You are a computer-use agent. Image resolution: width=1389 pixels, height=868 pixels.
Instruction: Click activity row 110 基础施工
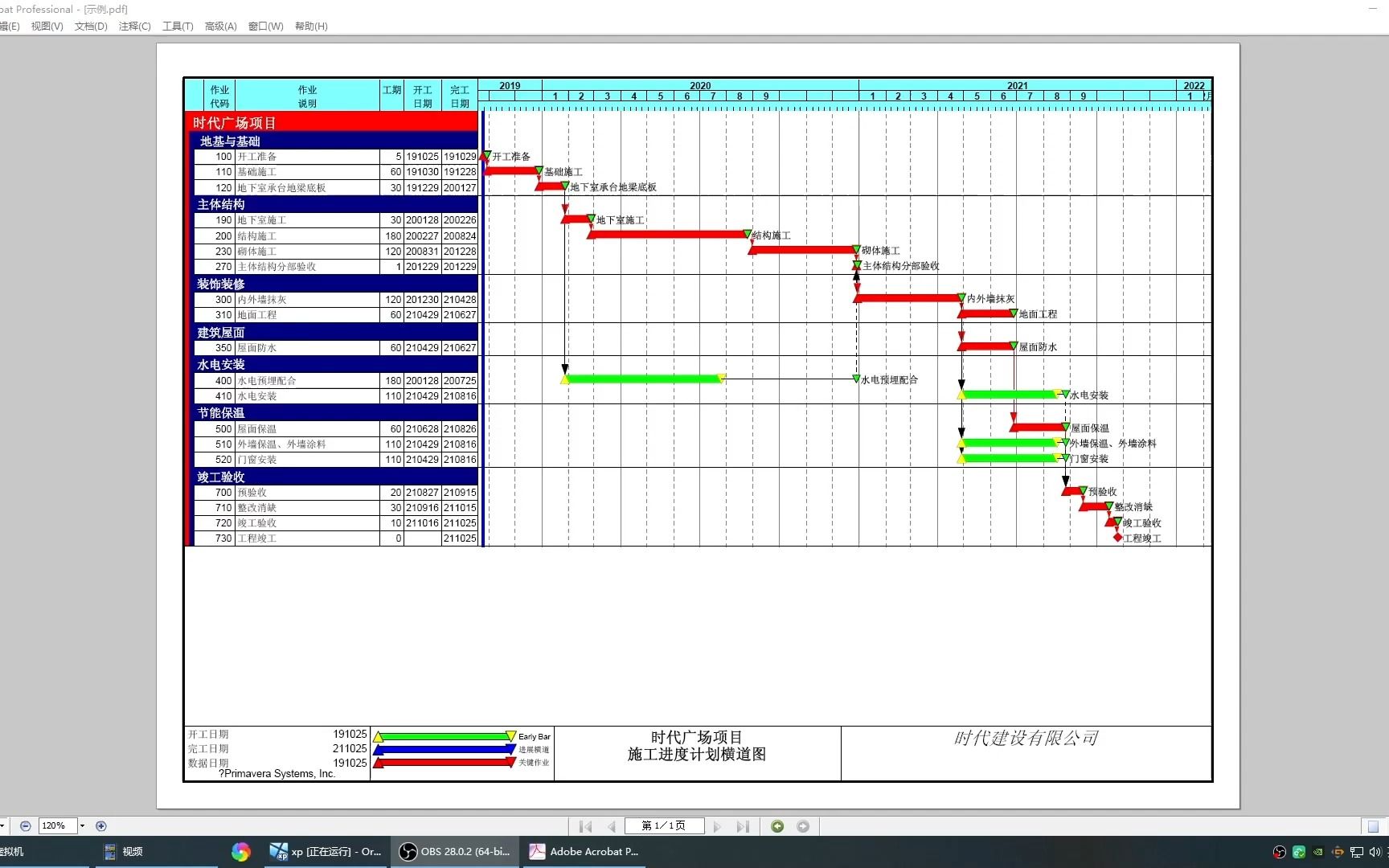(x=336, y=172)
